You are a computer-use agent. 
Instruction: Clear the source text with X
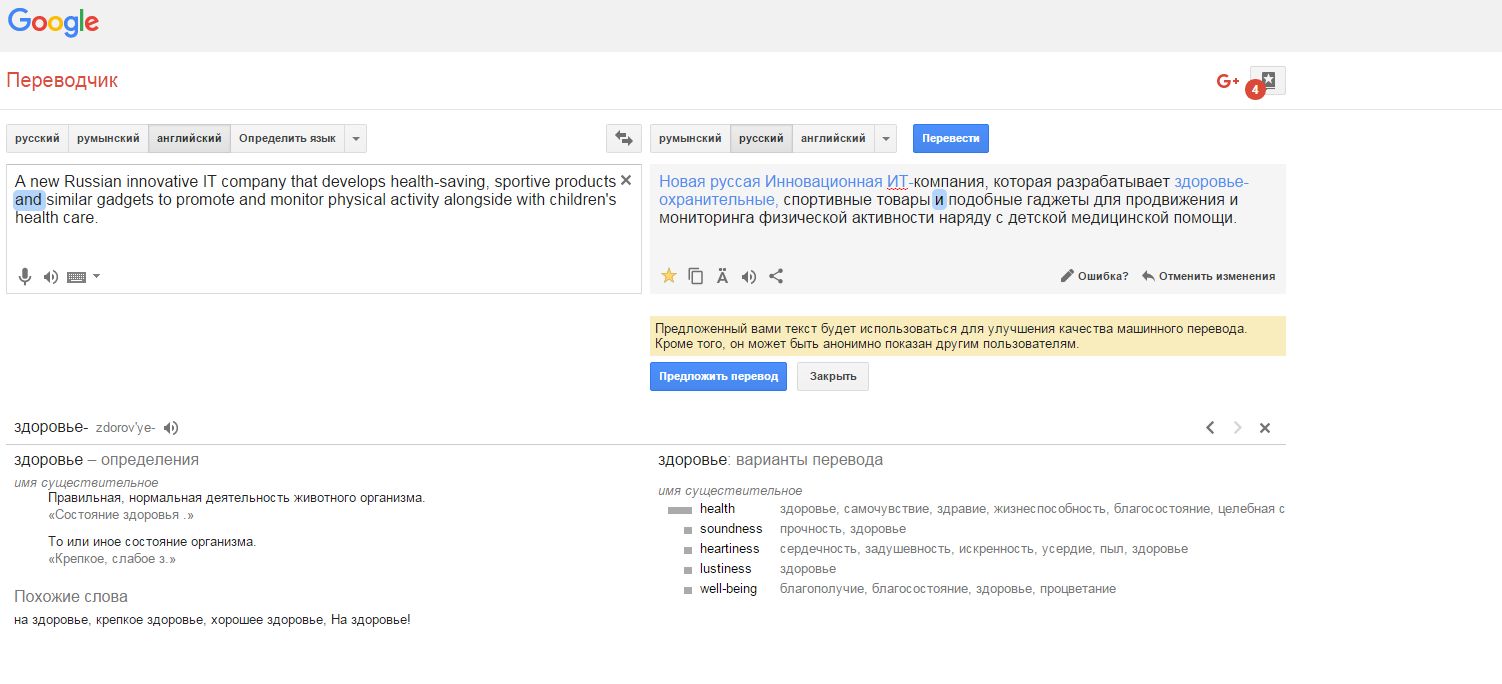point(626,180)
